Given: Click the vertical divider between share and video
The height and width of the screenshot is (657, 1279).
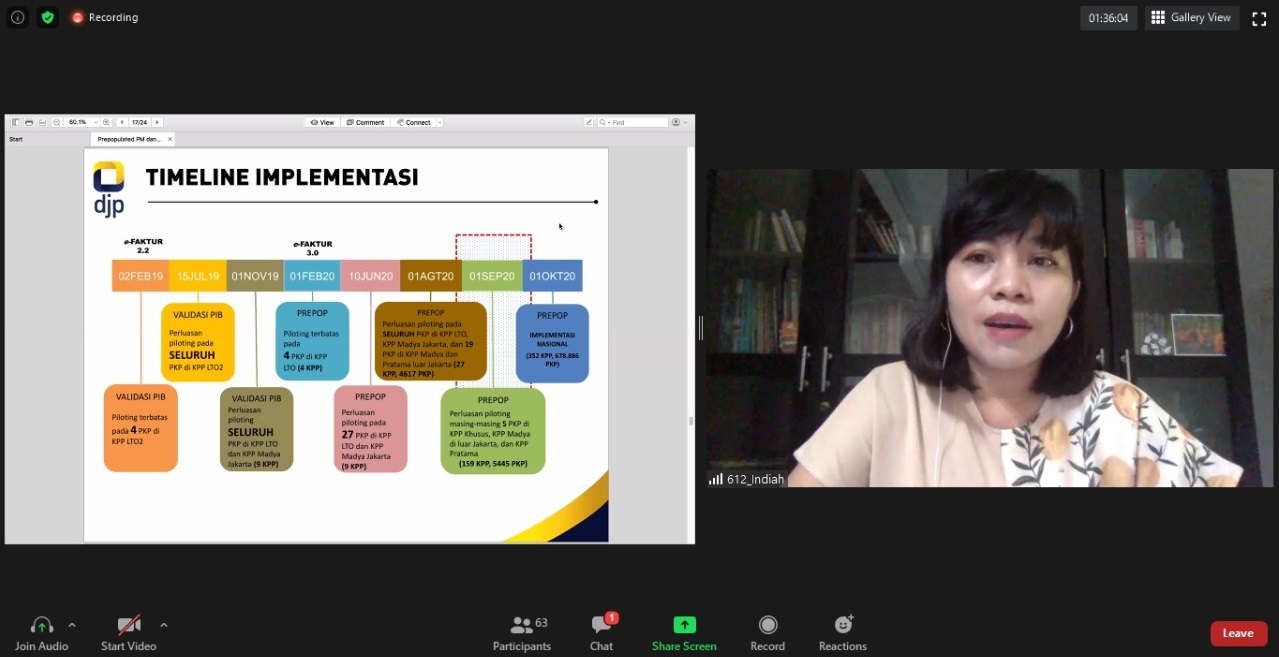Looking at the screenshot, I should [x=700, y=328].
